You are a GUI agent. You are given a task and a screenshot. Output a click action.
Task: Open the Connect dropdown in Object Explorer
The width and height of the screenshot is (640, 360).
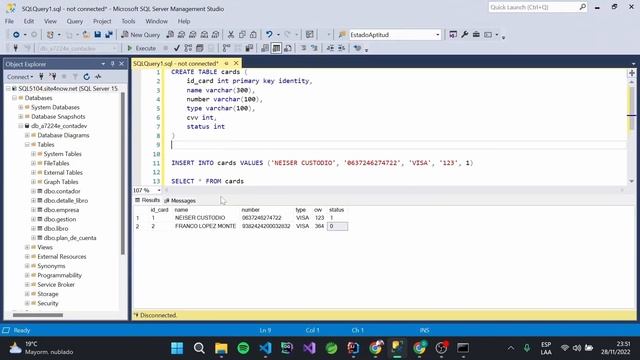[19, 77]
